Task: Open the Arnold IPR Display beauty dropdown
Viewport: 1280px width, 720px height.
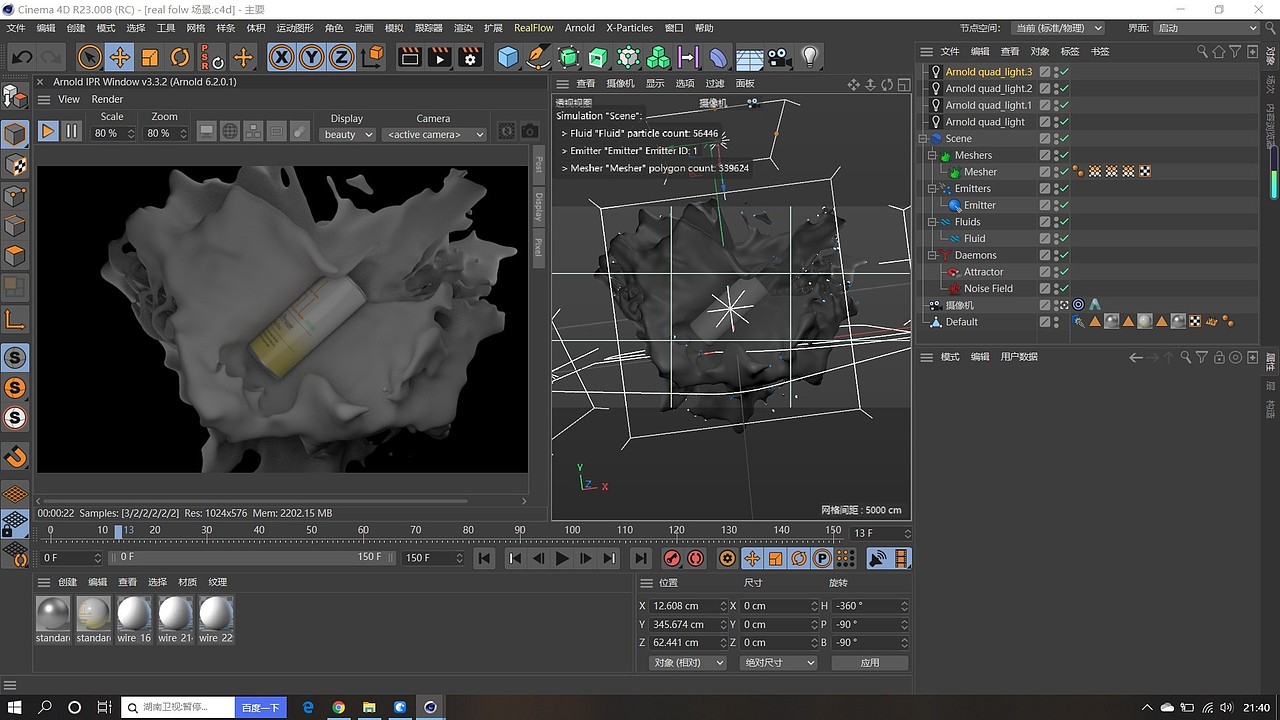Action: [347, 134]
